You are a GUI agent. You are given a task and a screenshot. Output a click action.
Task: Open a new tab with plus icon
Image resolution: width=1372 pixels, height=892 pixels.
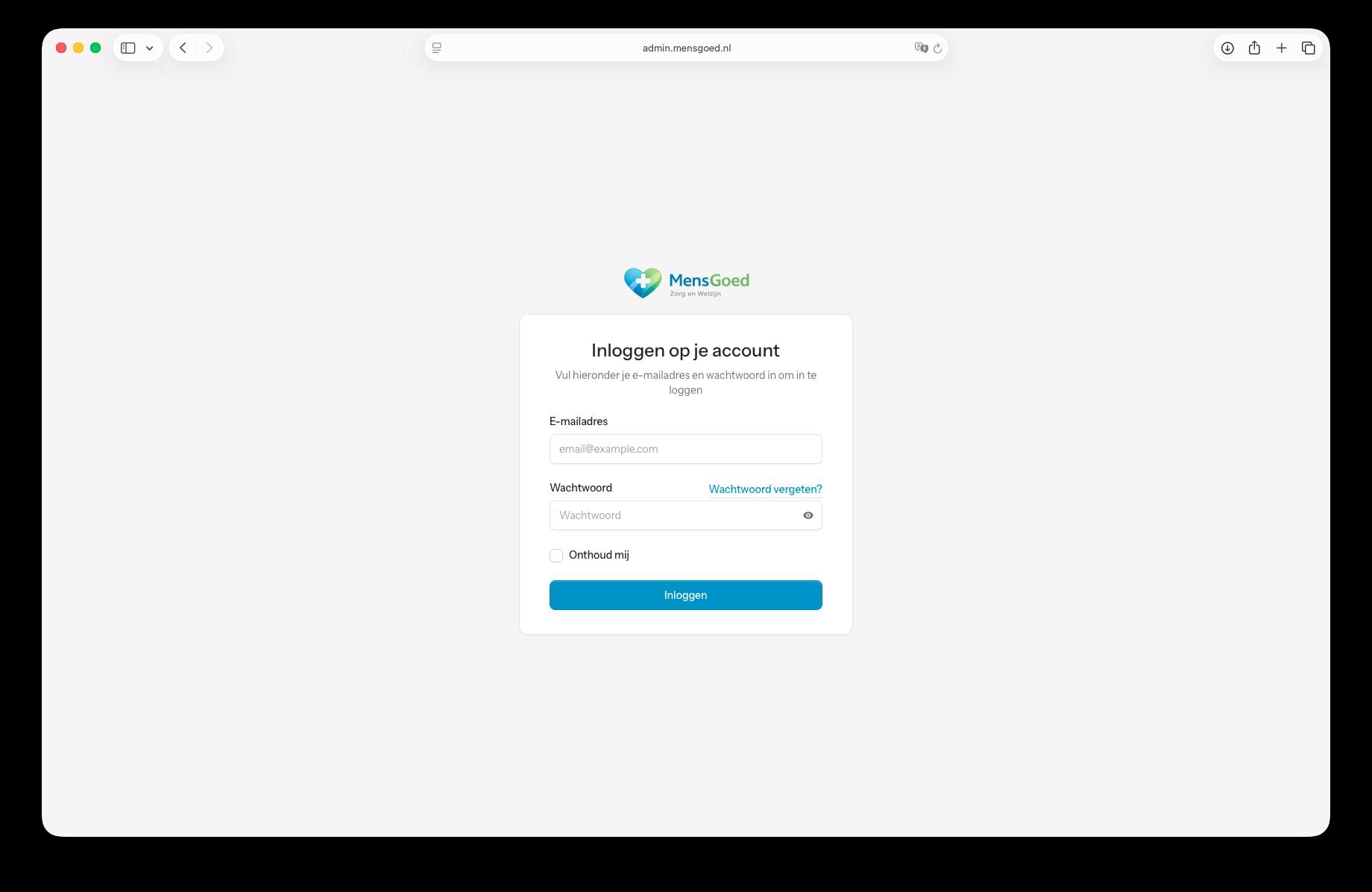(1281, 48)
